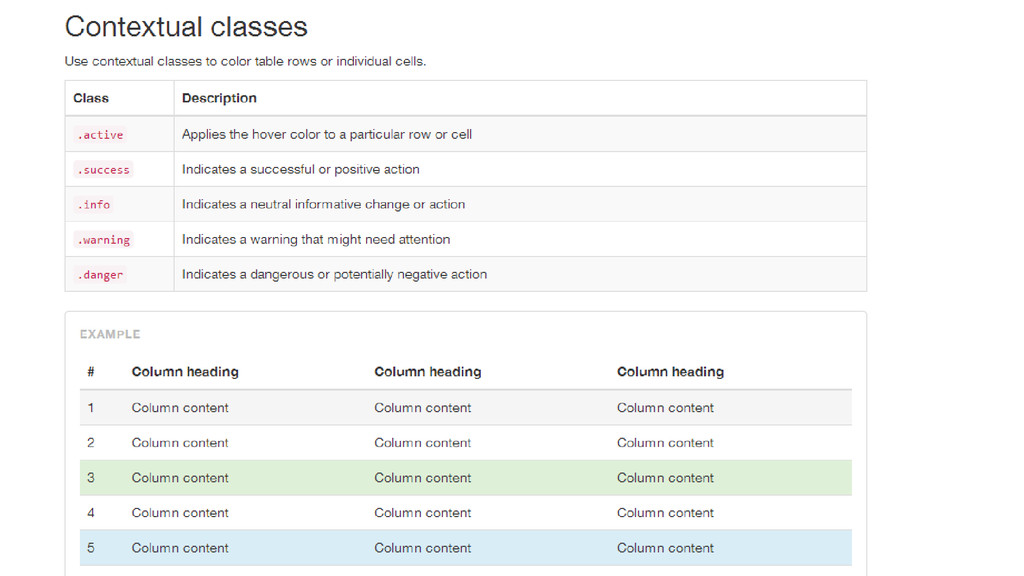Select the .info class code tag
1024x576 pixels.
[93, 204]
